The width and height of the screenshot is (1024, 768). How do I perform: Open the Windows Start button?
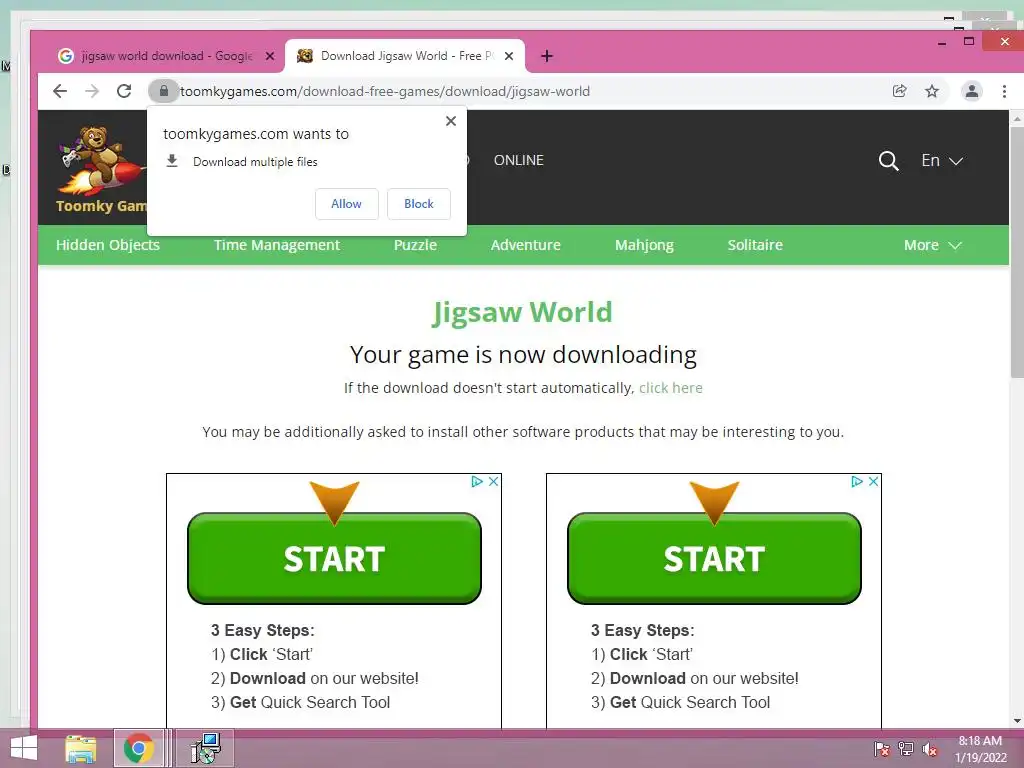click(24, 748)
